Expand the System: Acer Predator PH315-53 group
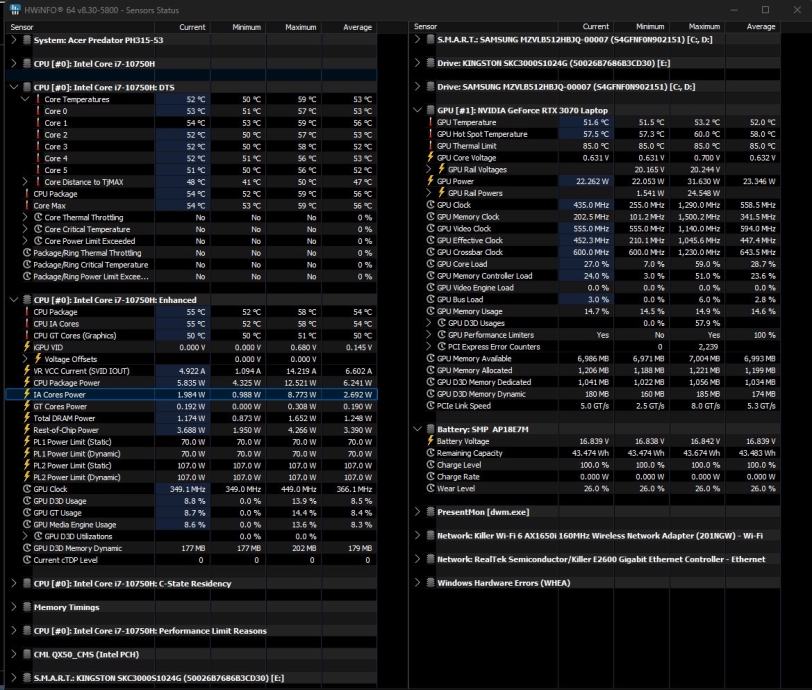 tap(14, 40)
